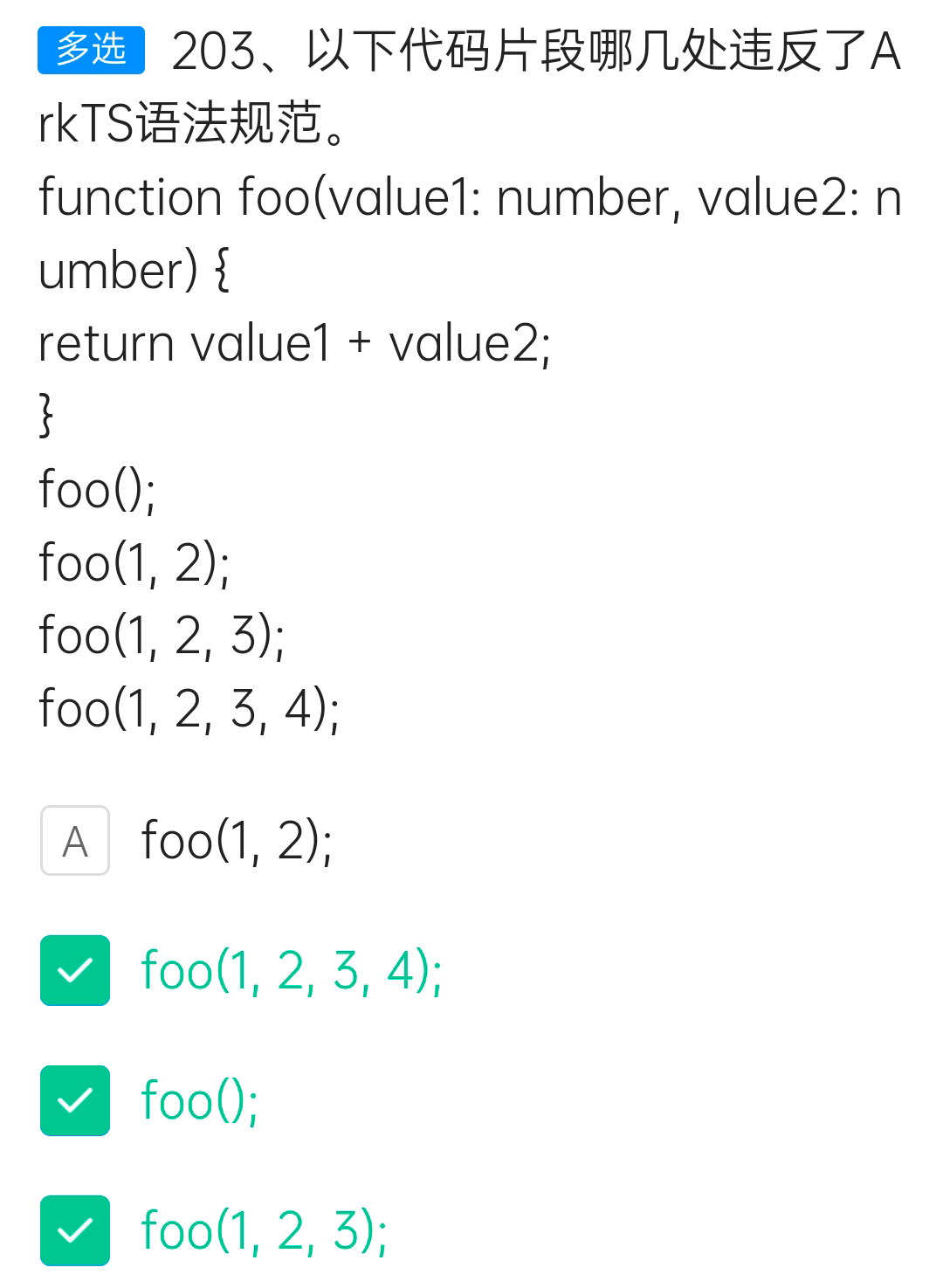Uncheck the green box beside the foo(); answer
Screen dimensions: 943x1288
click(x=75, y=1100)
